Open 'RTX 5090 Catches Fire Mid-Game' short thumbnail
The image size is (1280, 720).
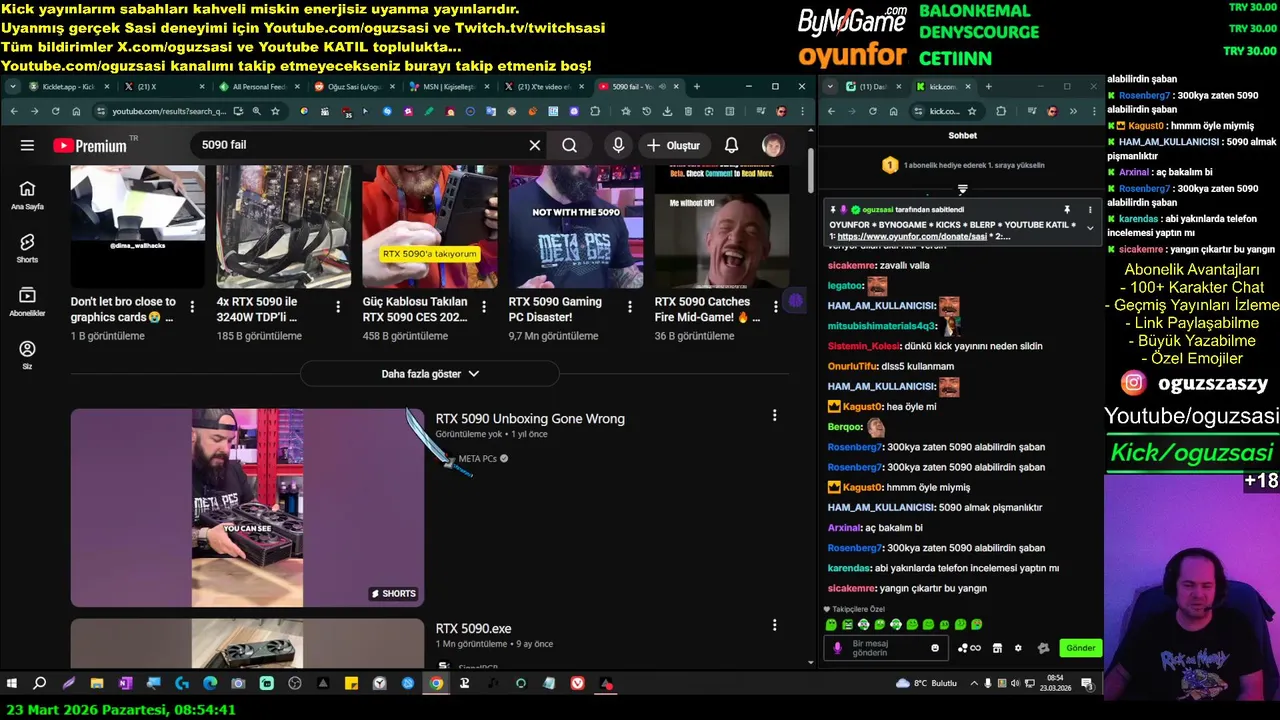(722, 227)
